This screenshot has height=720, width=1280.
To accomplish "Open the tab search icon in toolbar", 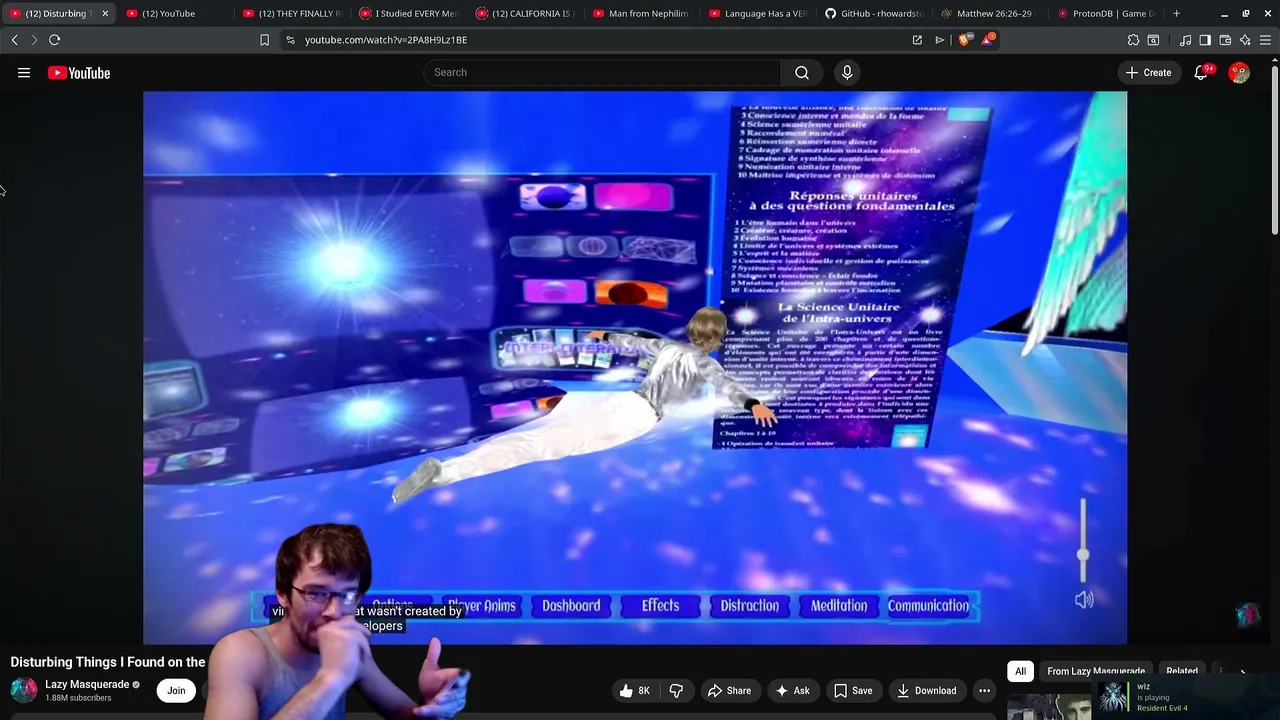I will [1153, 40].
